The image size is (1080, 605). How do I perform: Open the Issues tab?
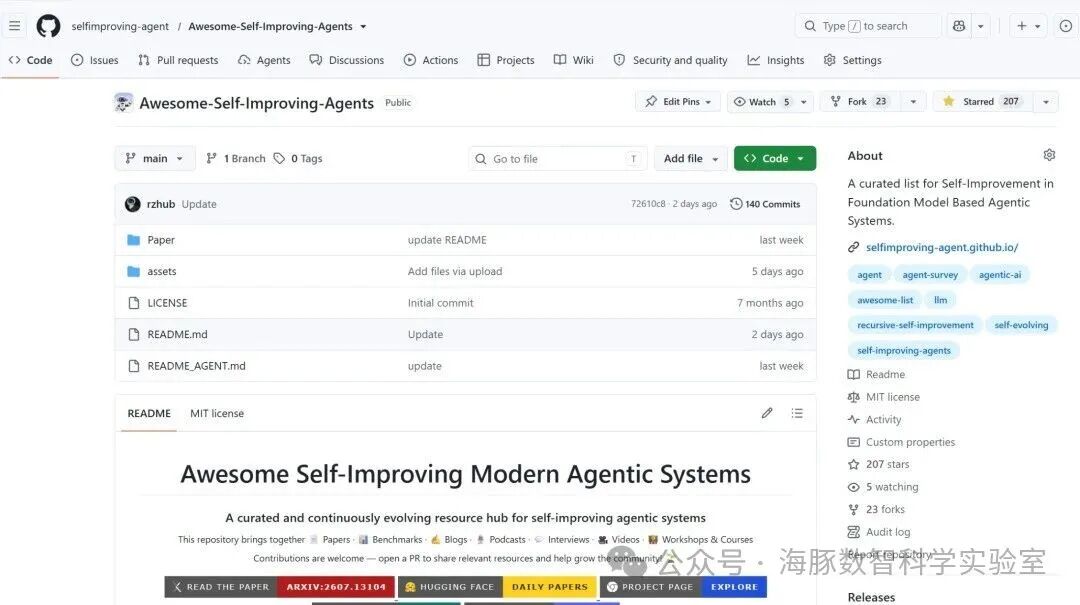(x=95, y=60)
